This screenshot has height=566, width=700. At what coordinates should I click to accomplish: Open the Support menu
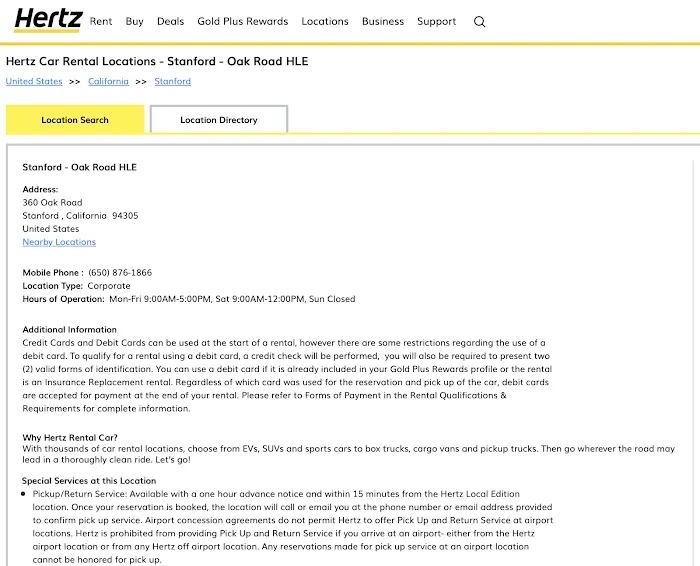coord(437,21)
